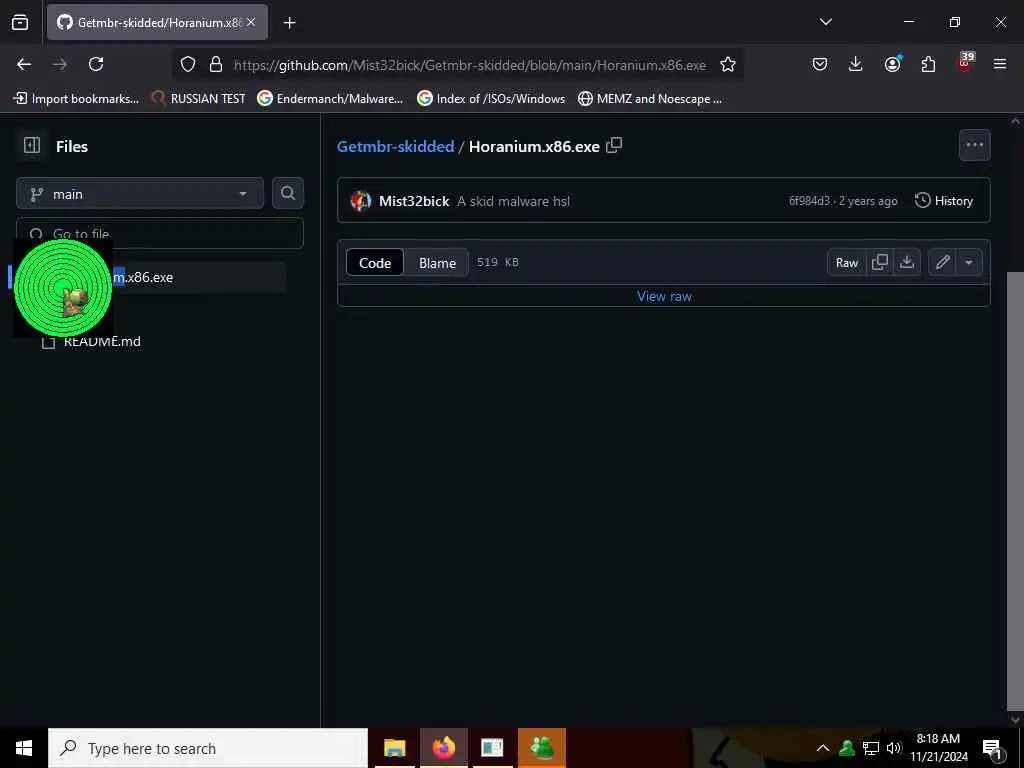
Task: Switch to the Blame view tab
Action: tap(437, 263)
